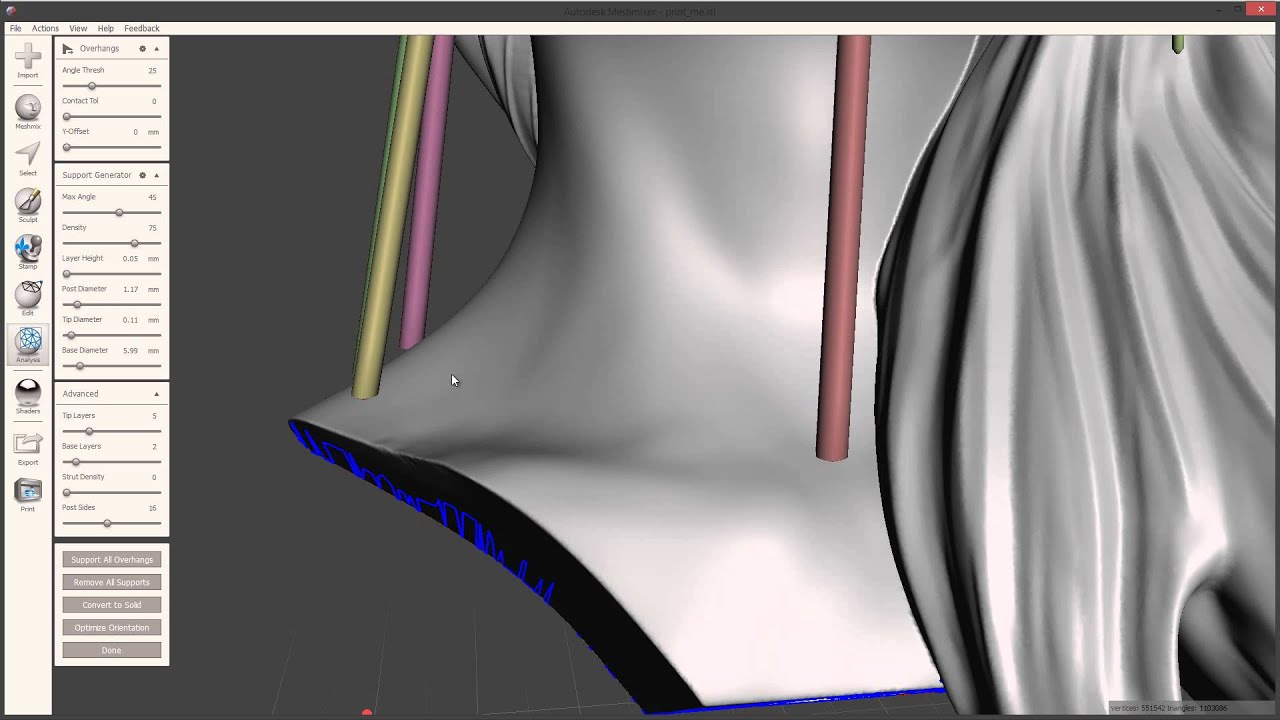This screenshot has width=1280, height=720.
Task: Open the File menu
Action: pyautogui.click(x=16, y=28)
